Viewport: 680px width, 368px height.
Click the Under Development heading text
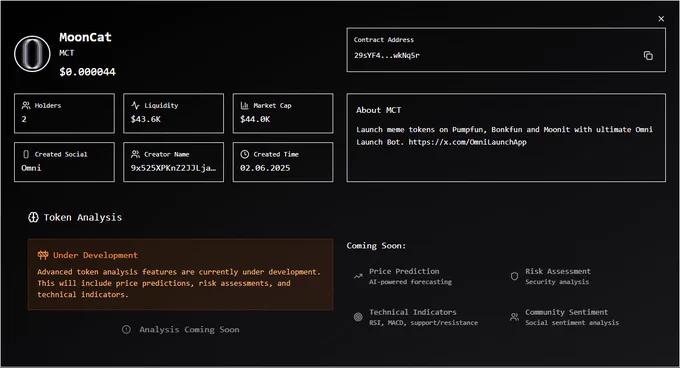95,255
